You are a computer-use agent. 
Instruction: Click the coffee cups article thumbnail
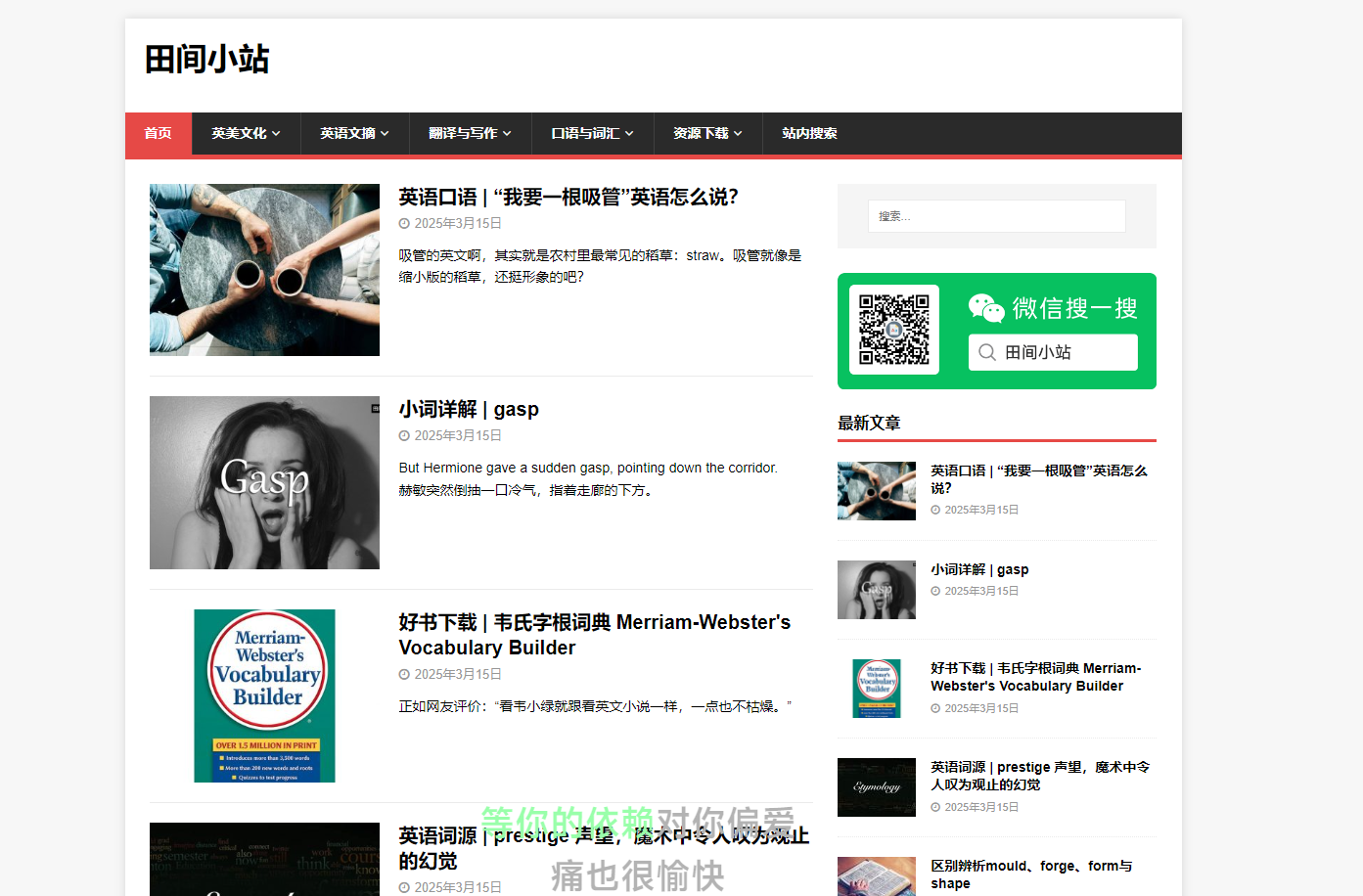(264, 270)
